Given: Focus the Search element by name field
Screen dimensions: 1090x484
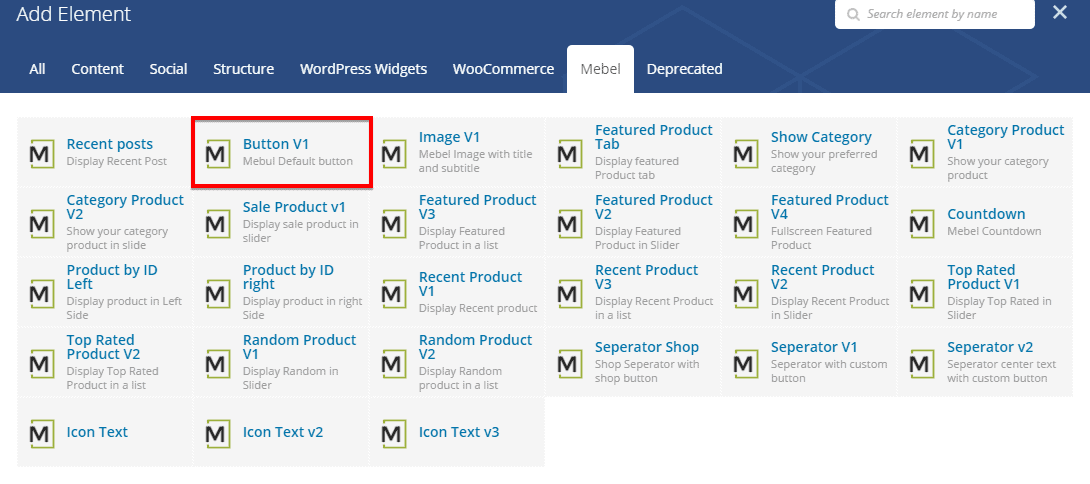Looking at the screenshot, I should 943,14.
